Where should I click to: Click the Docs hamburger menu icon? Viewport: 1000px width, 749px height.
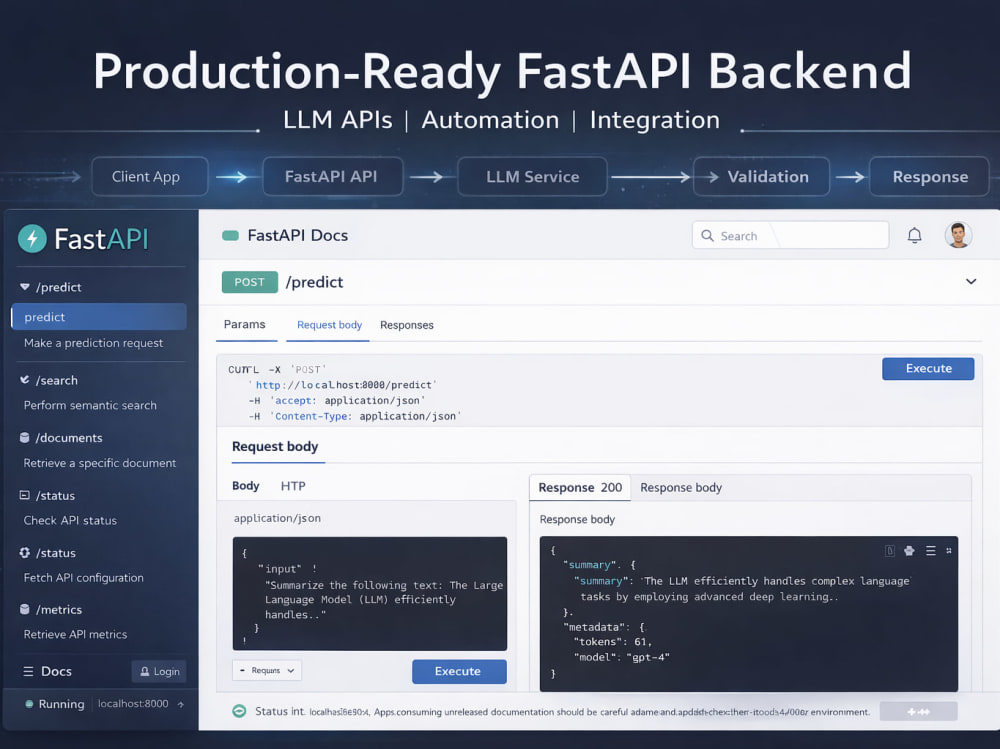tap(28, 671)
